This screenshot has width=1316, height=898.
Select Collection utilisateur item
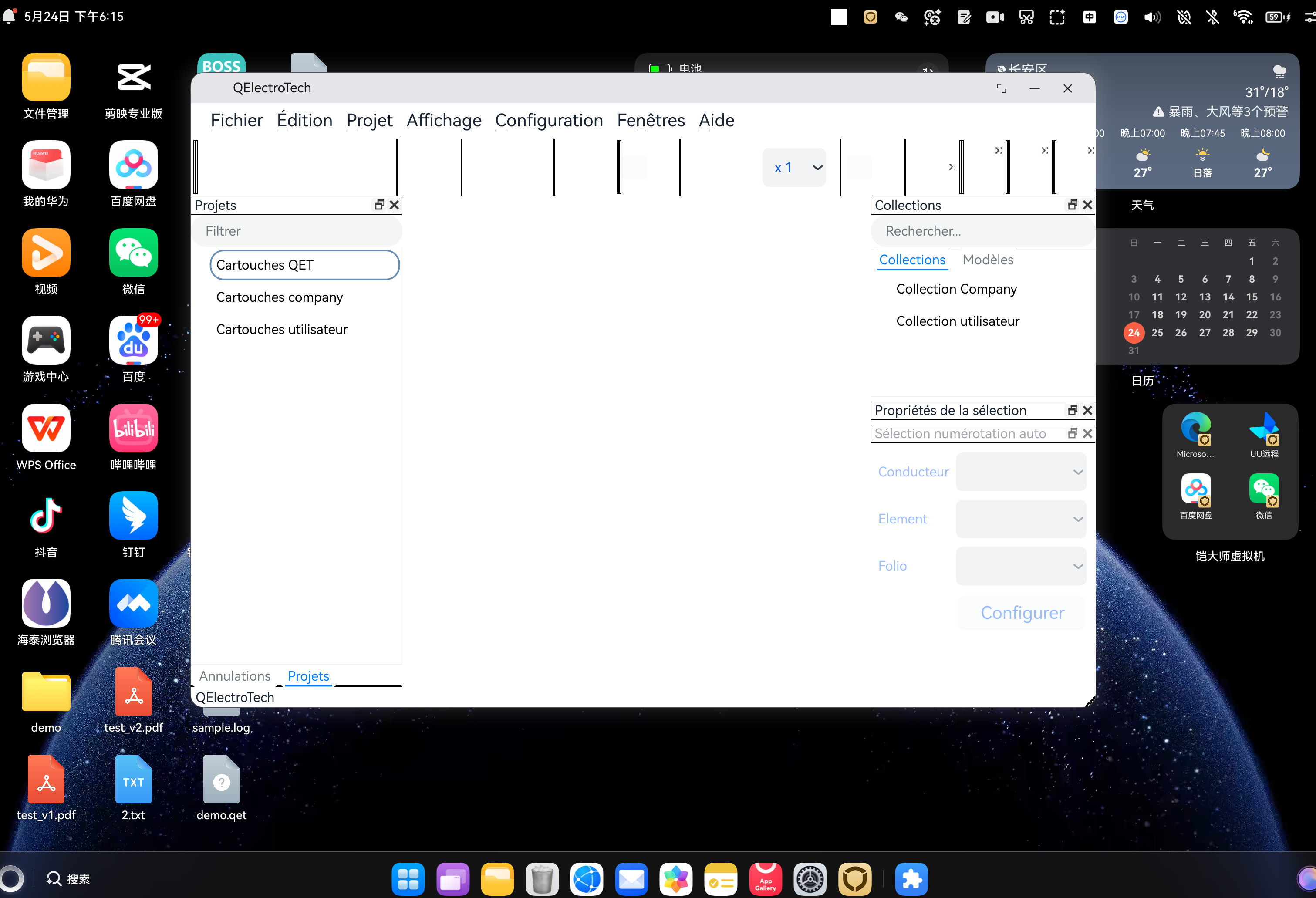click(958, 321)
